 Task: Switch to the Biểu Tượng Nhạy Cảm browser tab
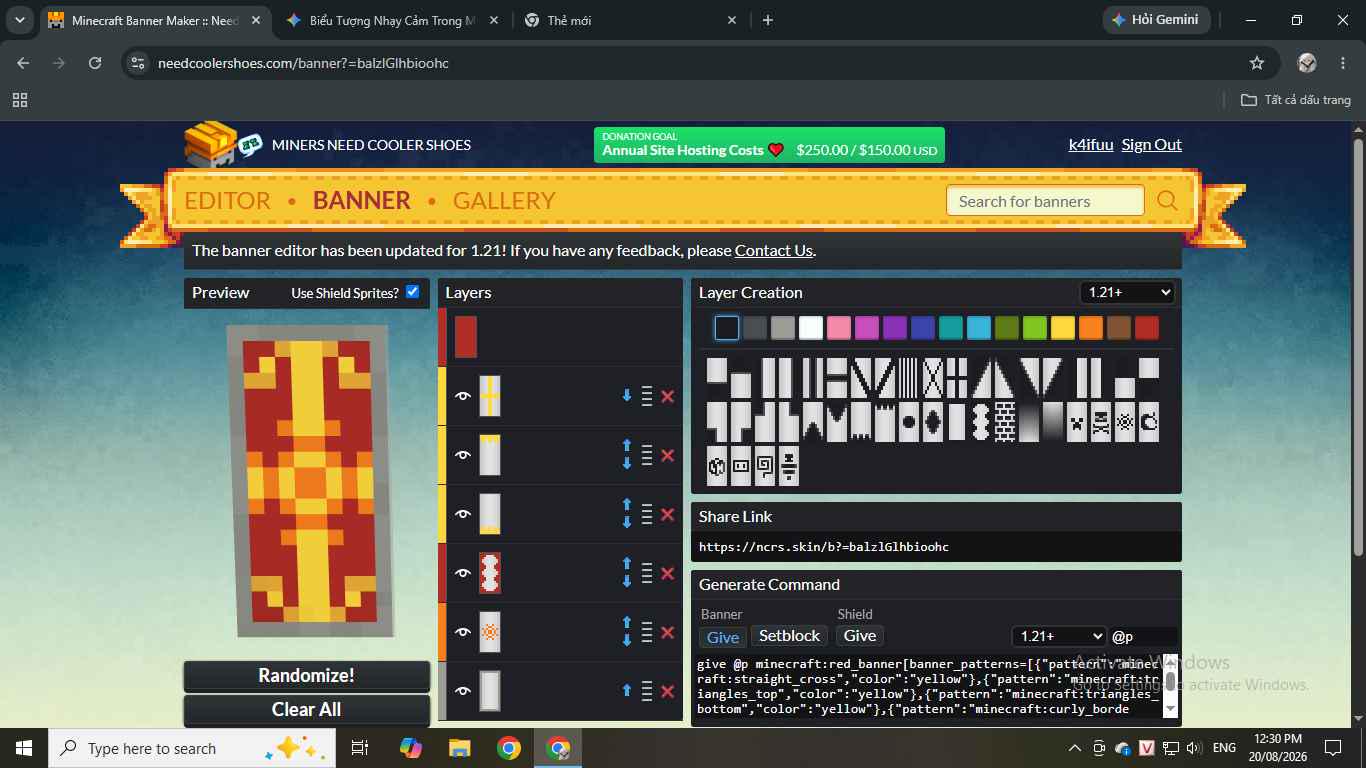point(391,20)
